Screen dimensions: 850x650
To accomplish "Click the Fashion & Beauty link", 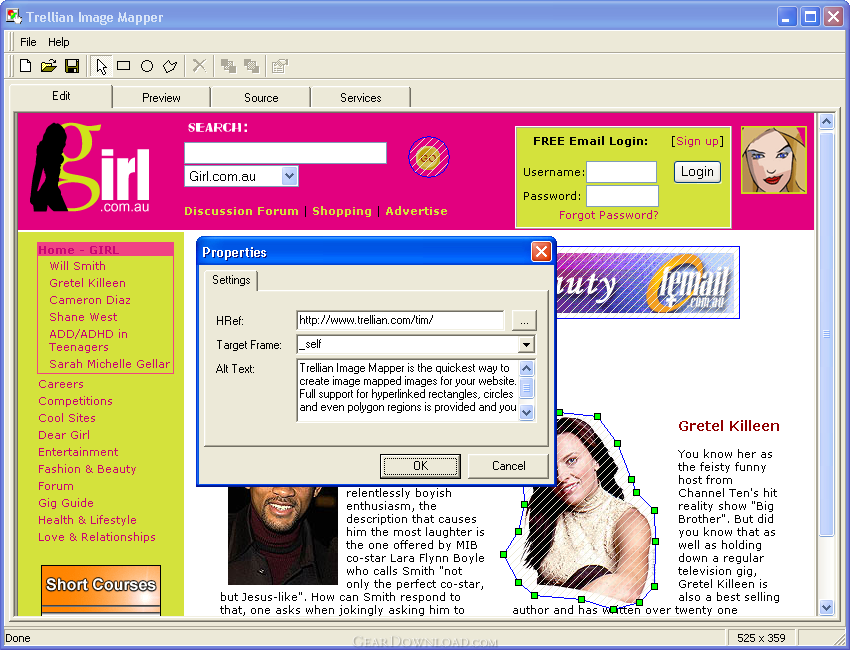I will pos(87,469).
